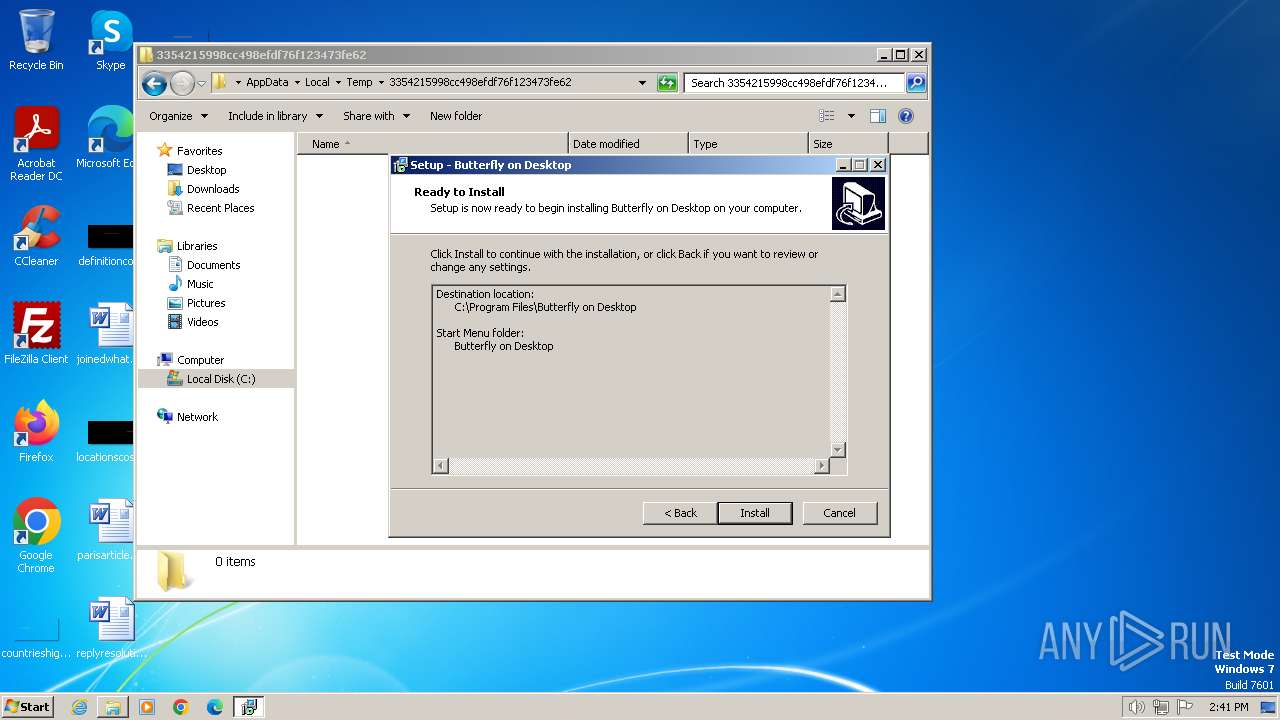1280x720 pixels.
Task: Toggle the preview pane icon
Action: (x=878, y=116)
